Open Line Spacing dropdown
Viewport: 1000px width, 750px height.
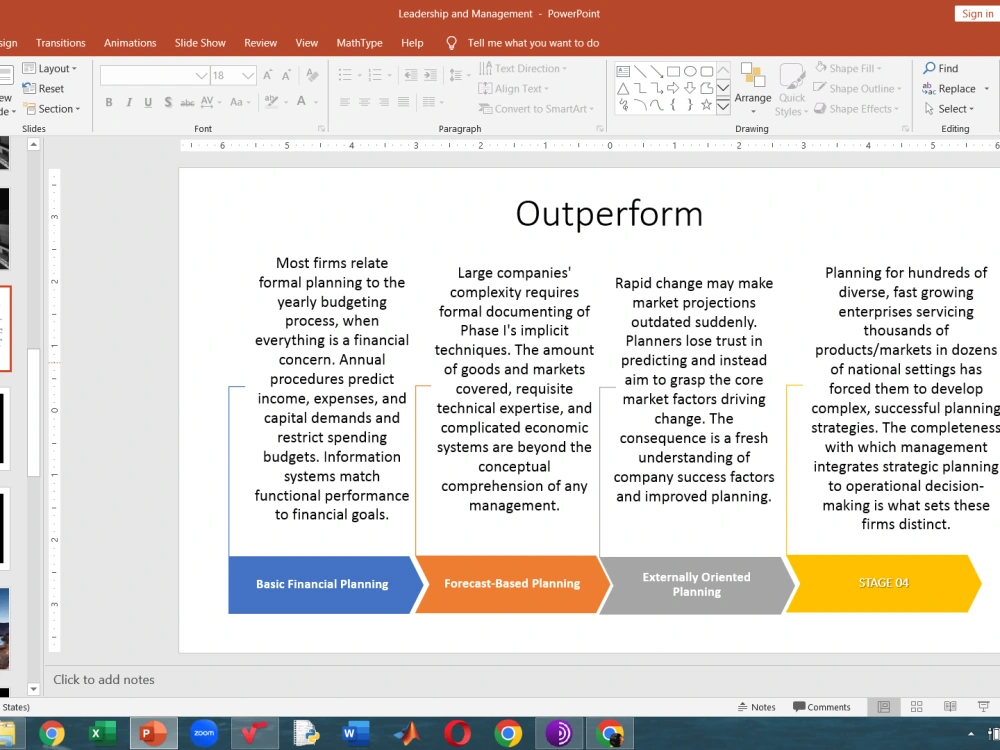(x=459, y=75)
